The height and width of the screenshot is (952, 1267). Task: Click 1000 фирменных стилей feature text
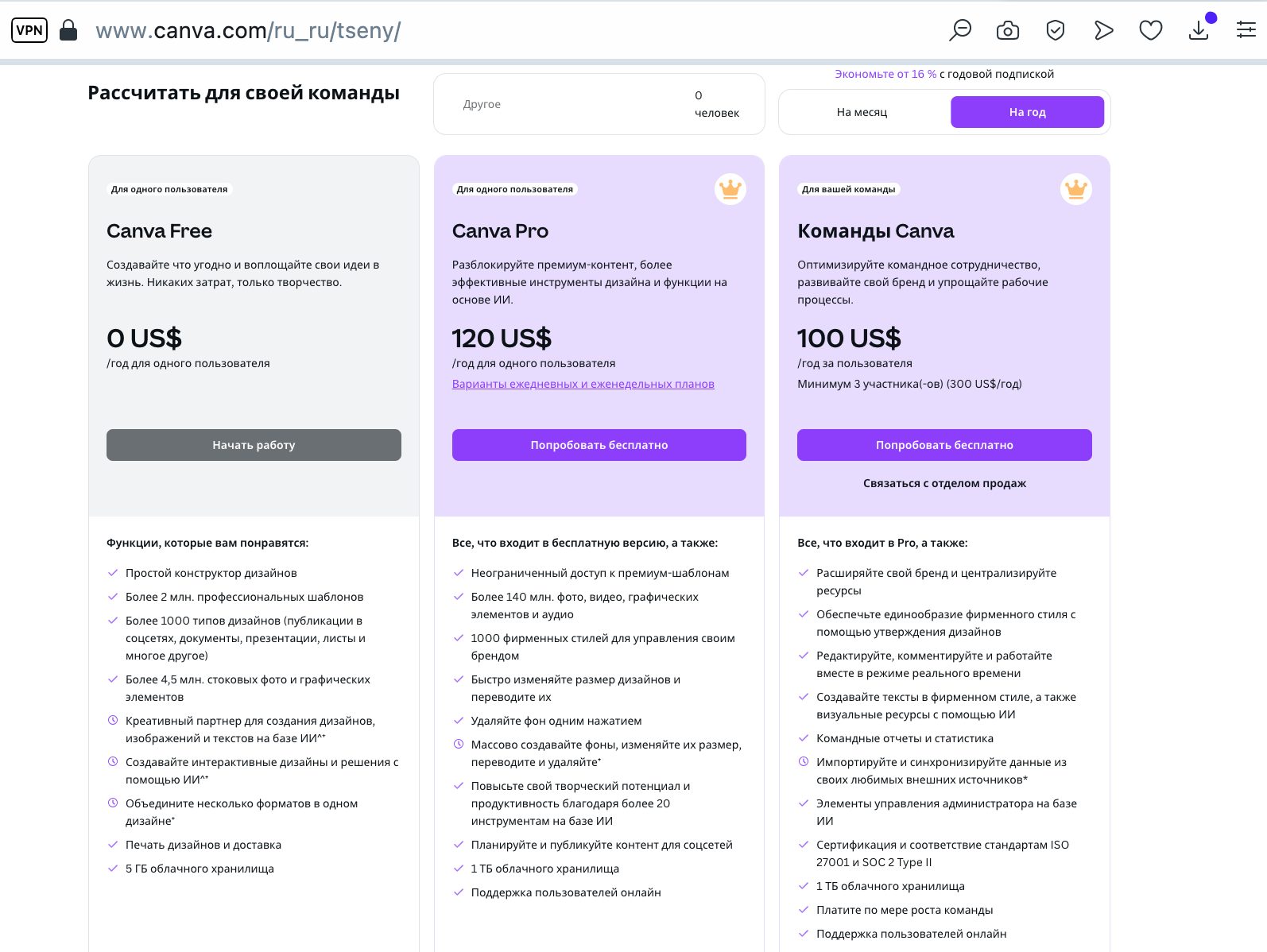[x=603, y=647]
